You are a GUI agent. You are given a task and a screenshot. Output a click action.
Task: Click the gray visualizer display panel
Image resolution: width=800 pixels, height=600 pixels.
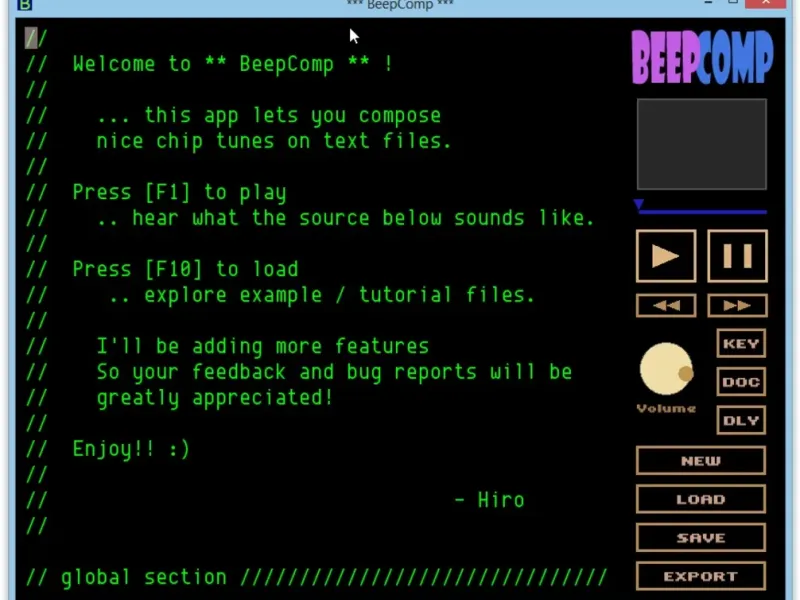(702, 144)
